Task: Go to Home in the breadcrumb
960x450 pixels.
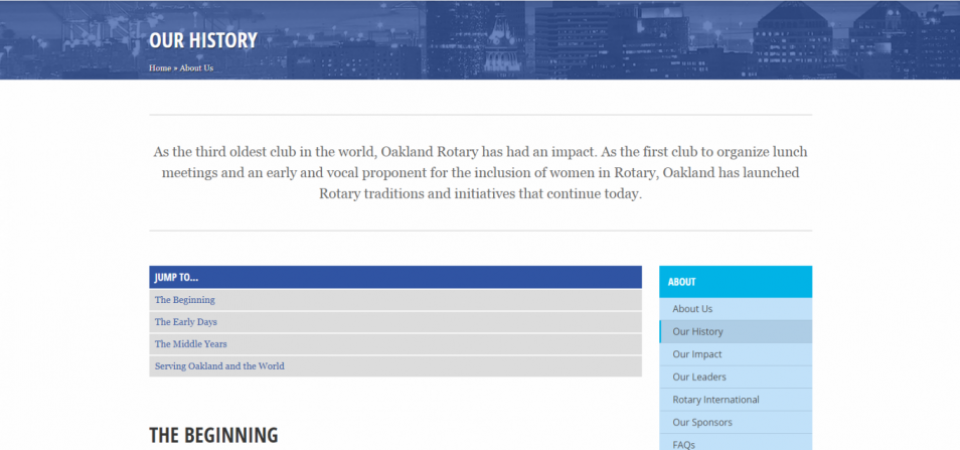Action: [160, 68]
